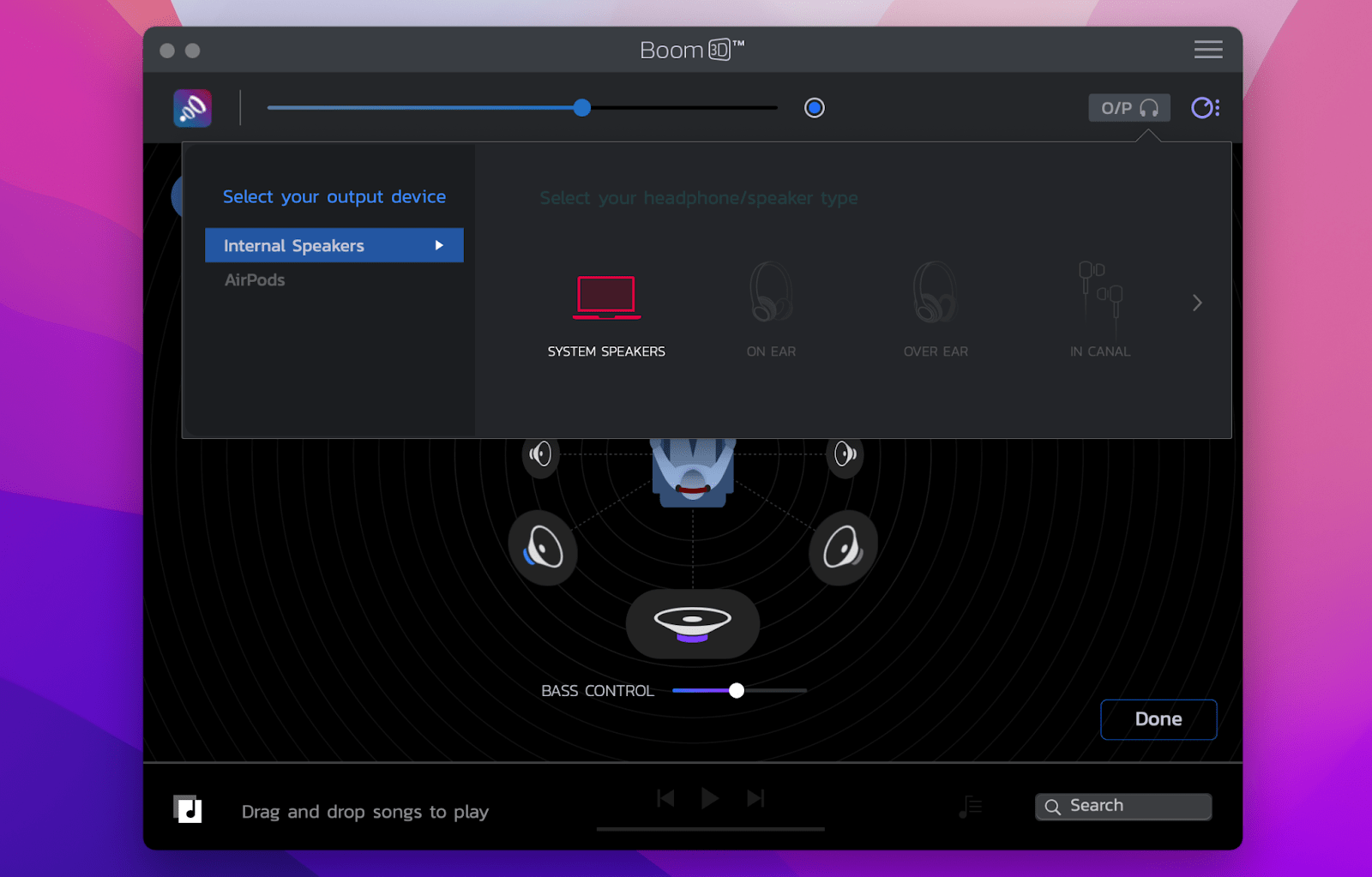
Task: Click the Boom 3D app icon
Action: [192, 107]
